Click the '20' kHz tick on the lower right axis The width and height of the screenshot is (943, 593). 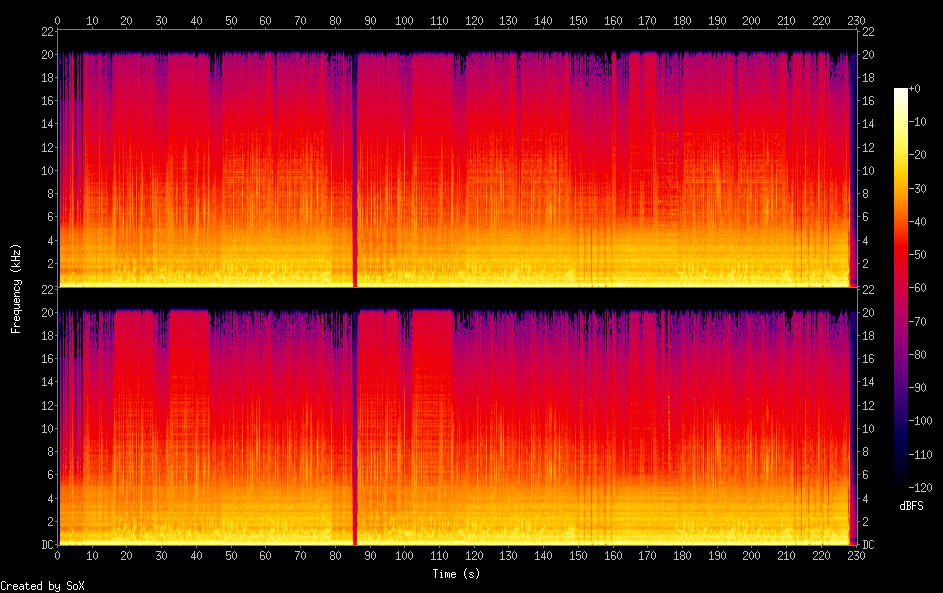(x=869, y=312)
